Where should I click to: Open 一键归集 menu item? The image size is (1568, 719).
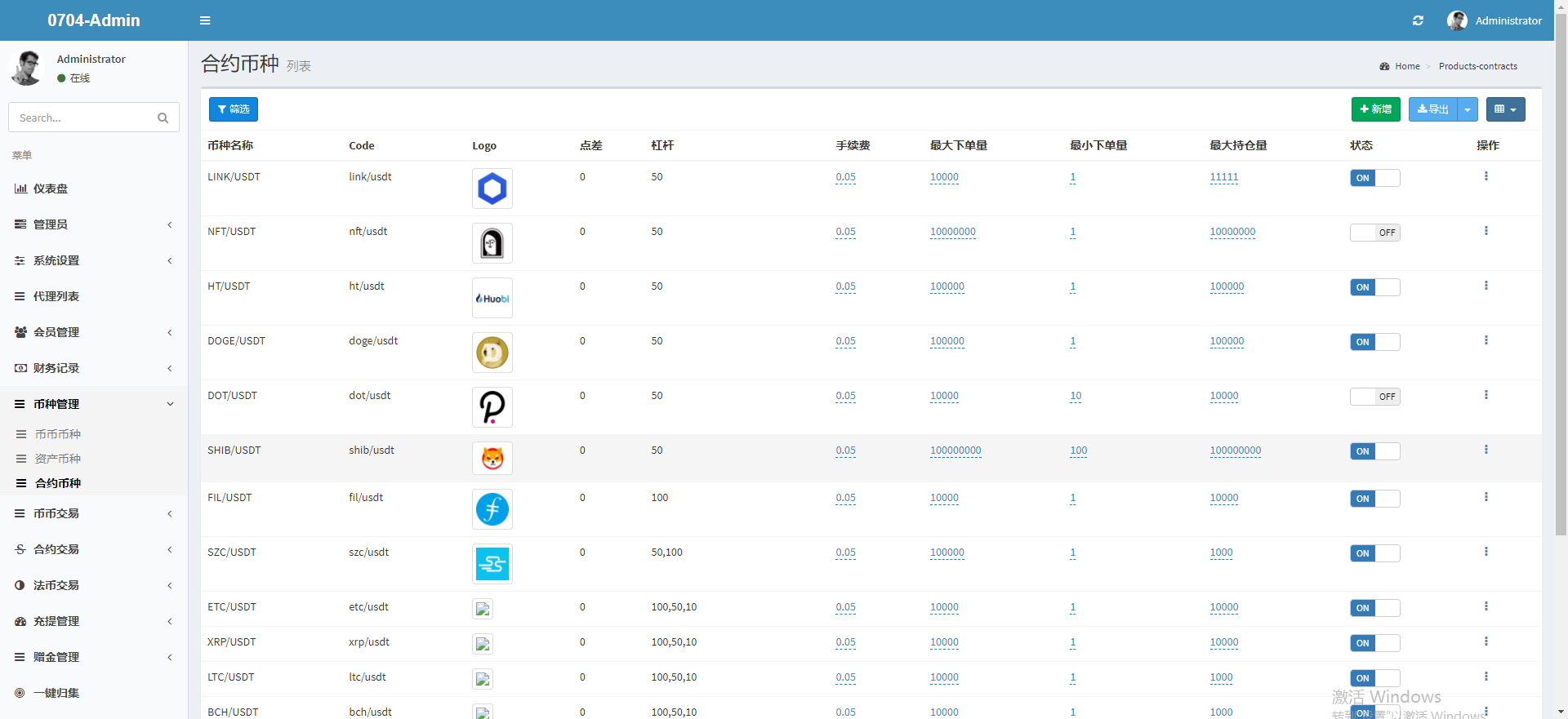(94, 693)
